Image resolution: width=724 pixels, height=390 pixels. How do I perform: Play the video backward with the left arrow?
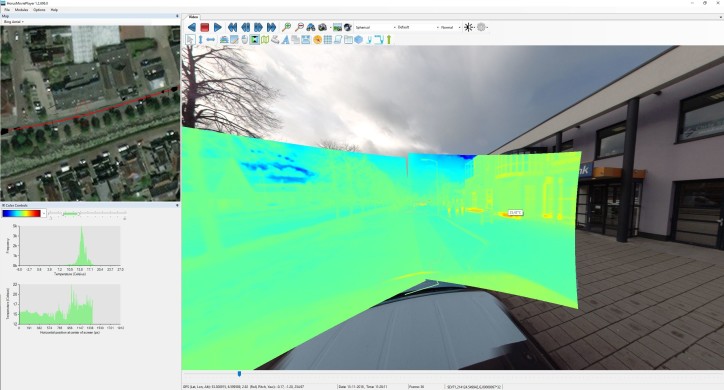[x=192, y=27]
